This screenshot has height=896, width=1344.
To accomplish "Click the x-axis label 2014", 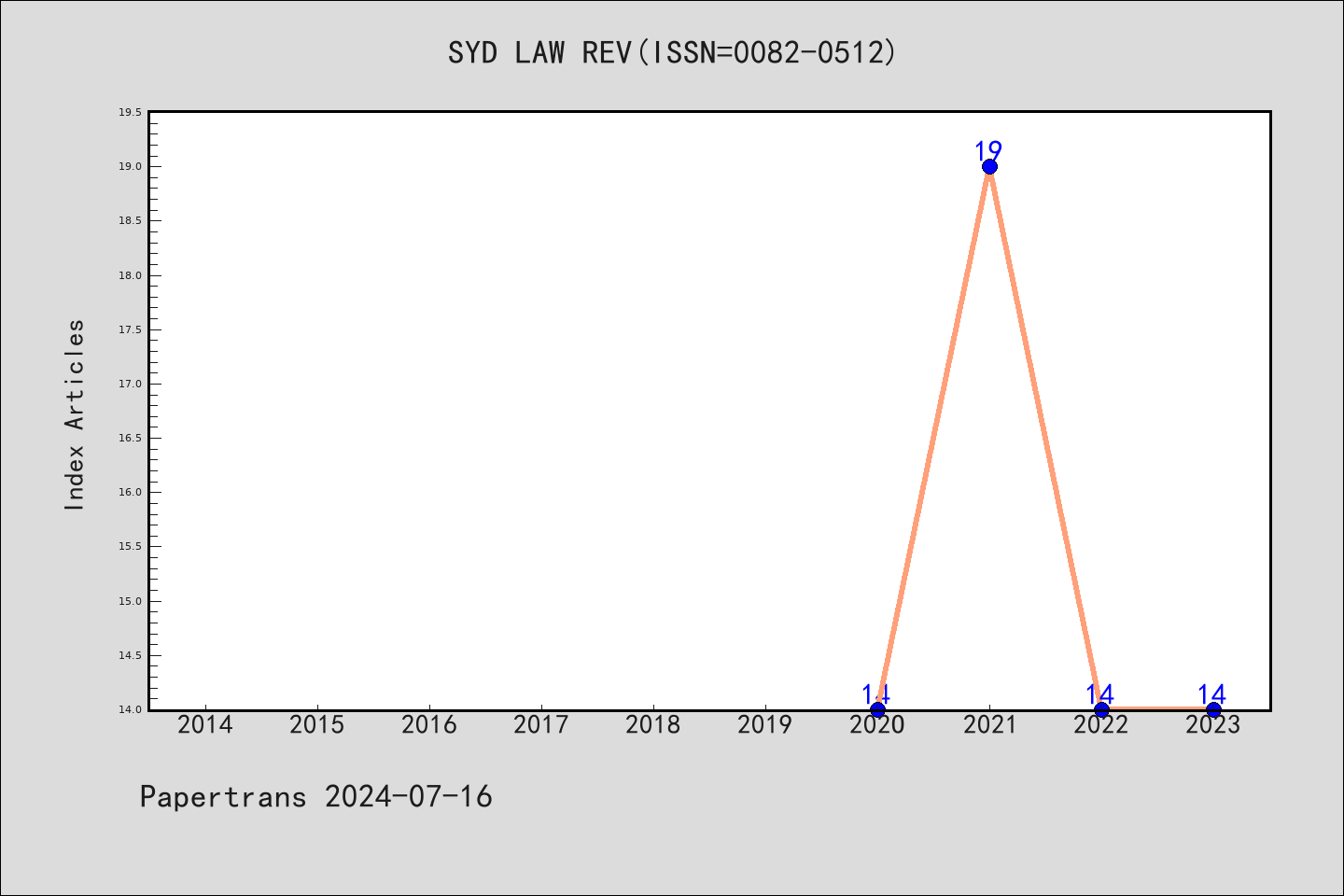I will click(205, 724).
